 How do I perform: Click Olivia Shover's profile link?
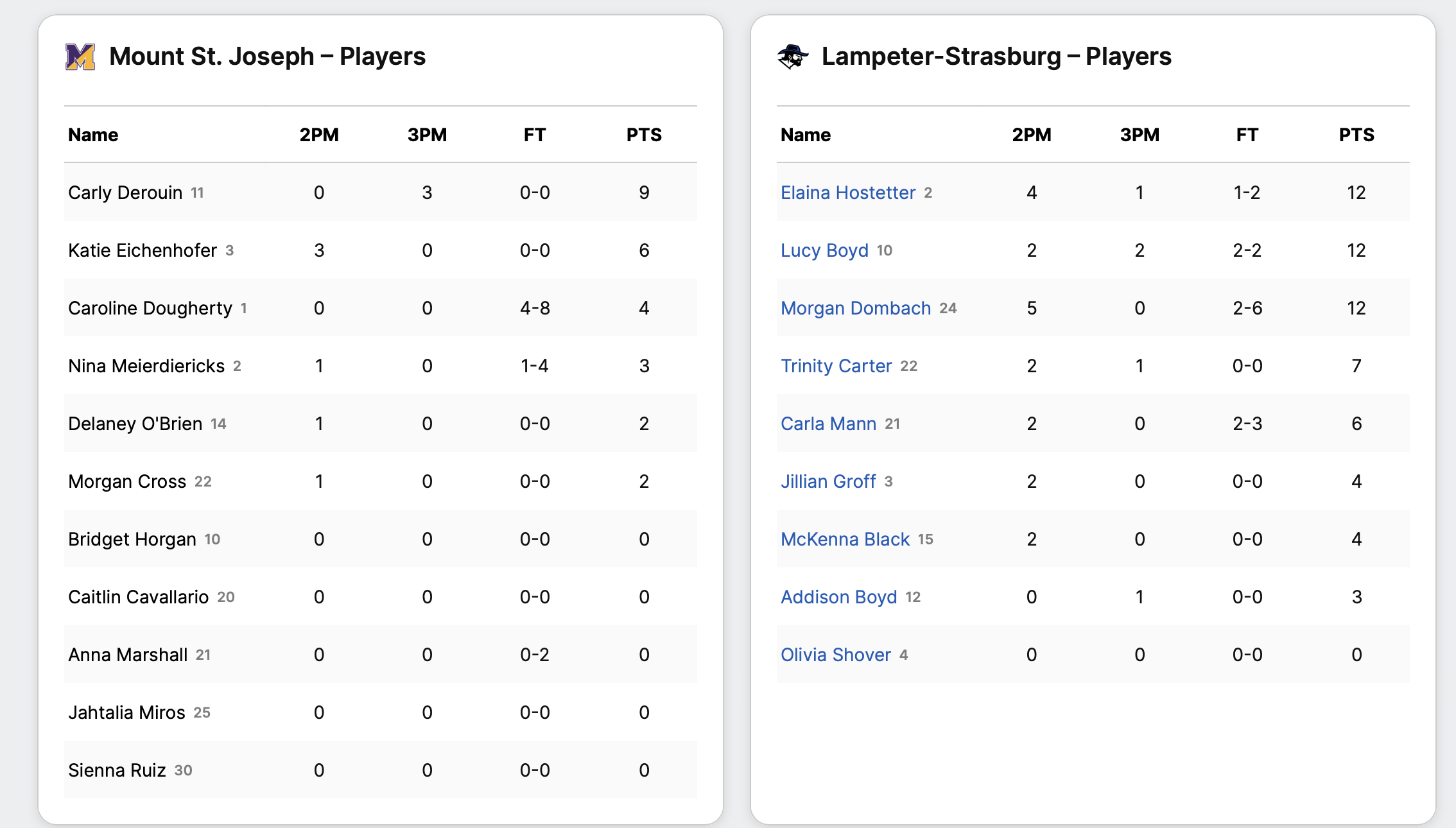pyautogui.click(x=835, y=655)
